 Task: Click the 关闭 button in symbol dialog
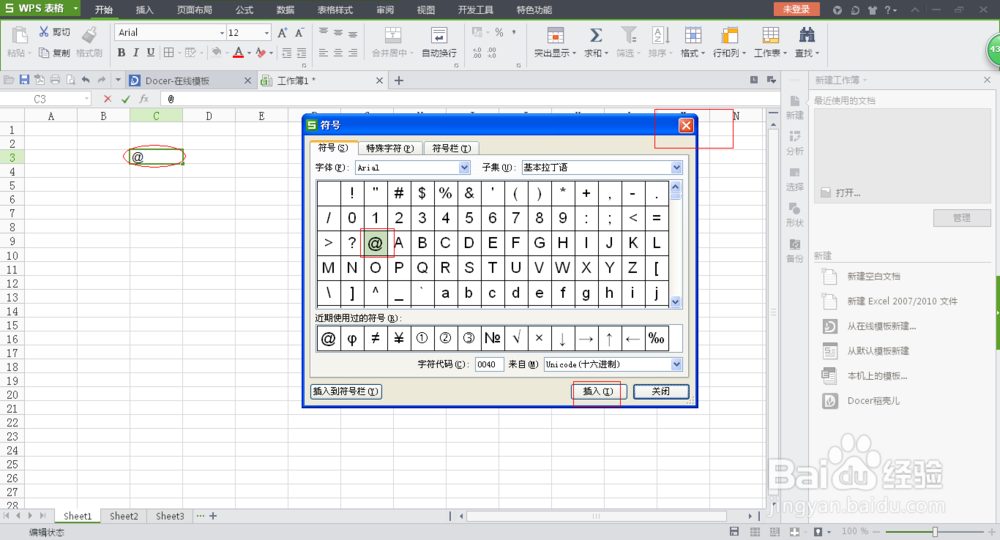pos(661,391)
